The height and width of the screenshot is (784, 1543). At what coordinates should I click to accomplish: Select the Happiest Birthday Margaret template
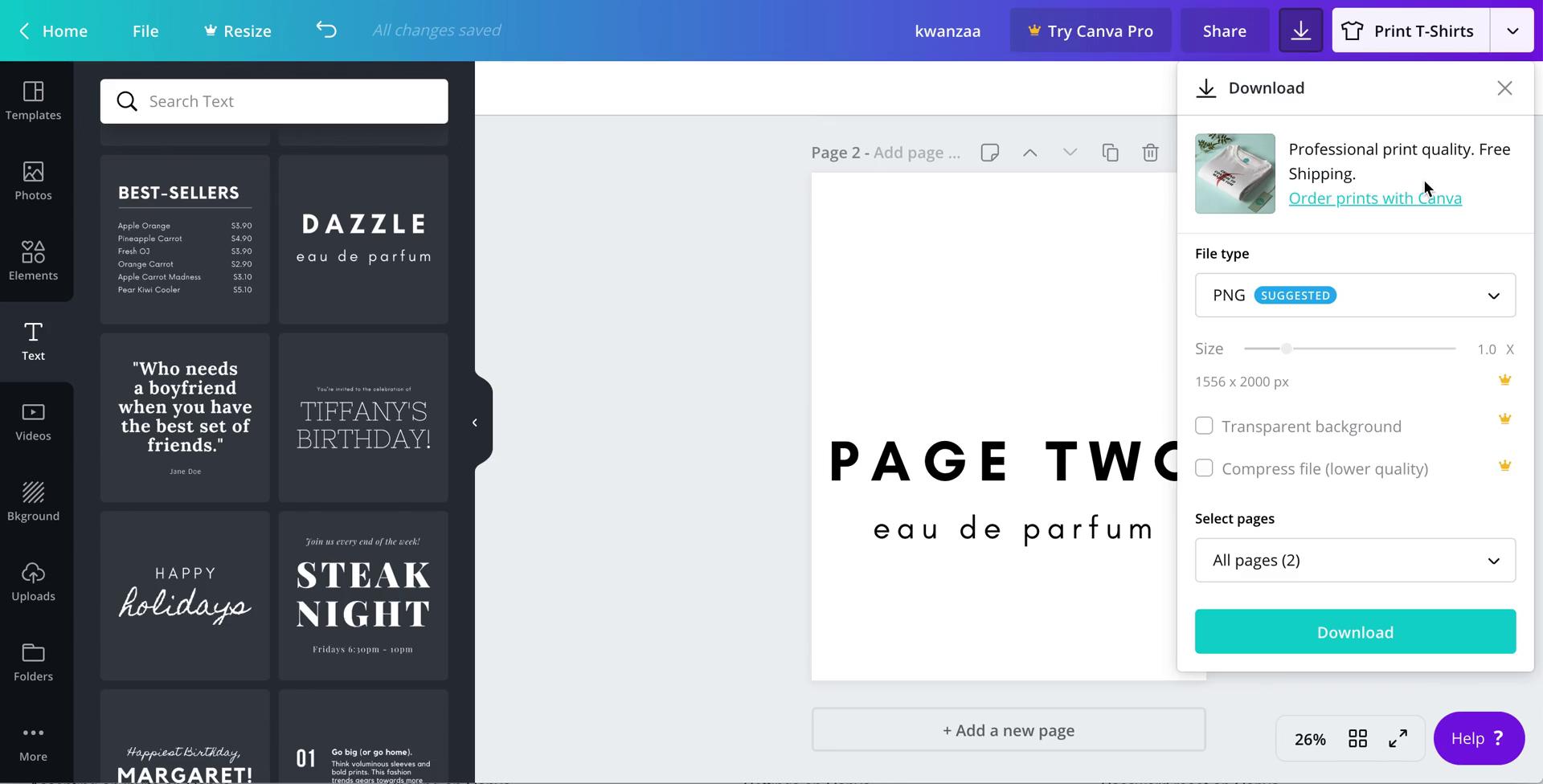pyautogui.click(x=185, y=737)
